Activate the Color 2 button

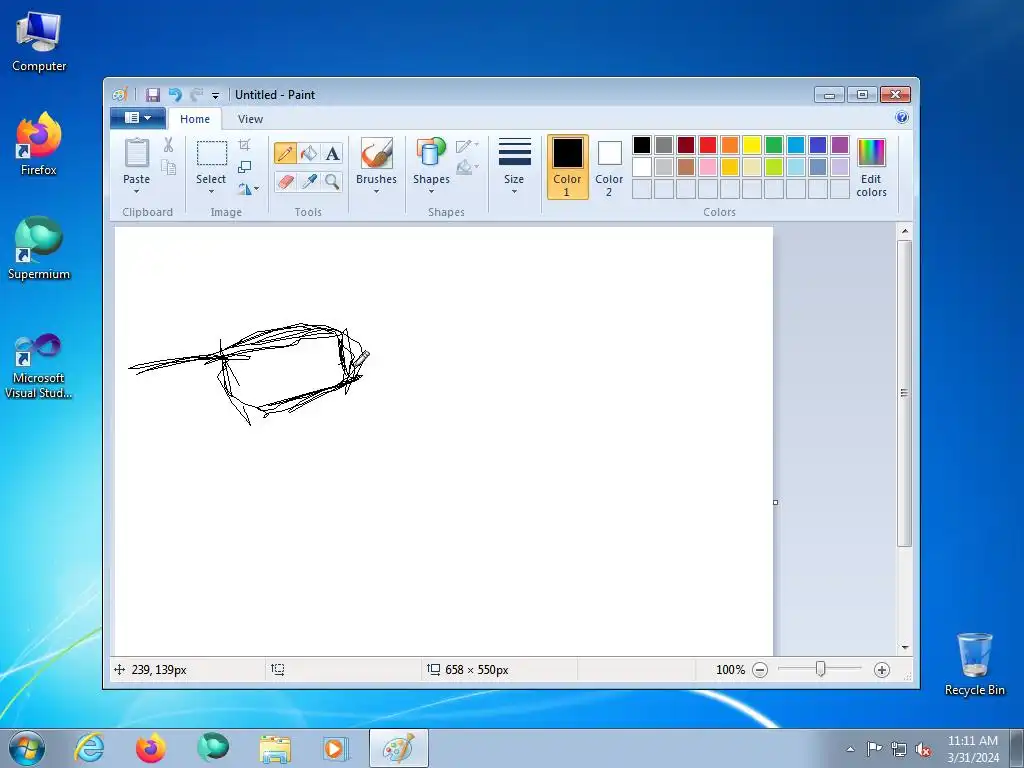click(609, 167)
